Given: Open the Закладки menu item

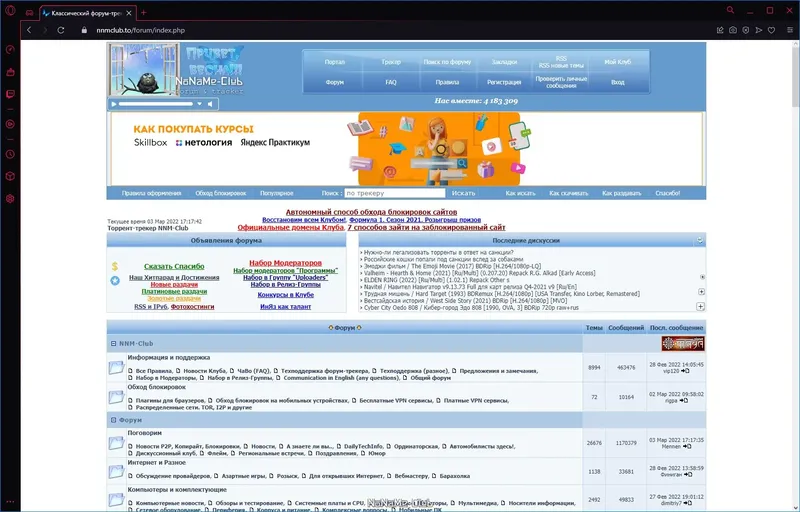Looking at the screenshot, I should pyautogui.click(x=504, y=62).
